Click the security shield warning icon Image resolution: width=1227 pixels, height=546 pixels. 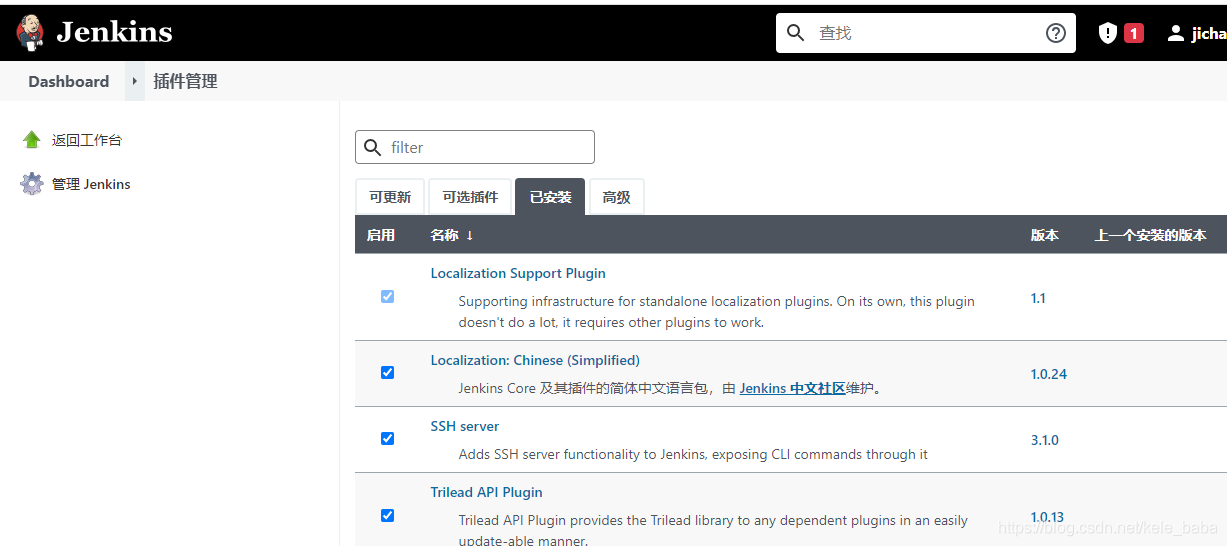click(x=1107, y=33)
